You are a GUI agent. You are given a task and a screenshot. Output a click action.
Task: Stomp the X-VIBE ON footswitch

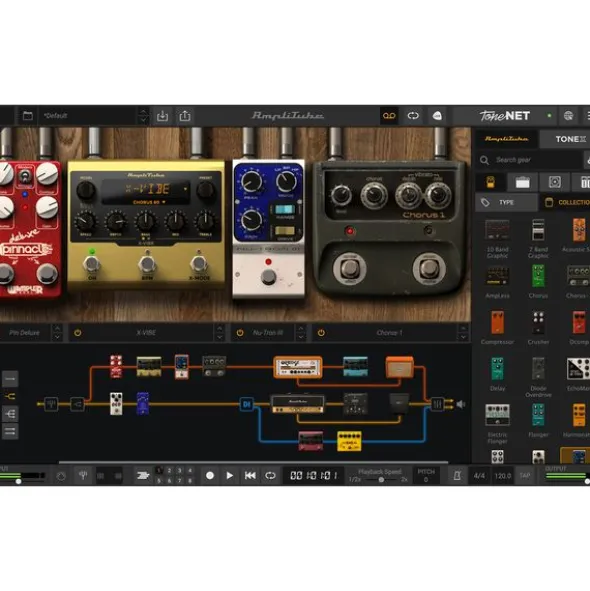tap(92, 264)
